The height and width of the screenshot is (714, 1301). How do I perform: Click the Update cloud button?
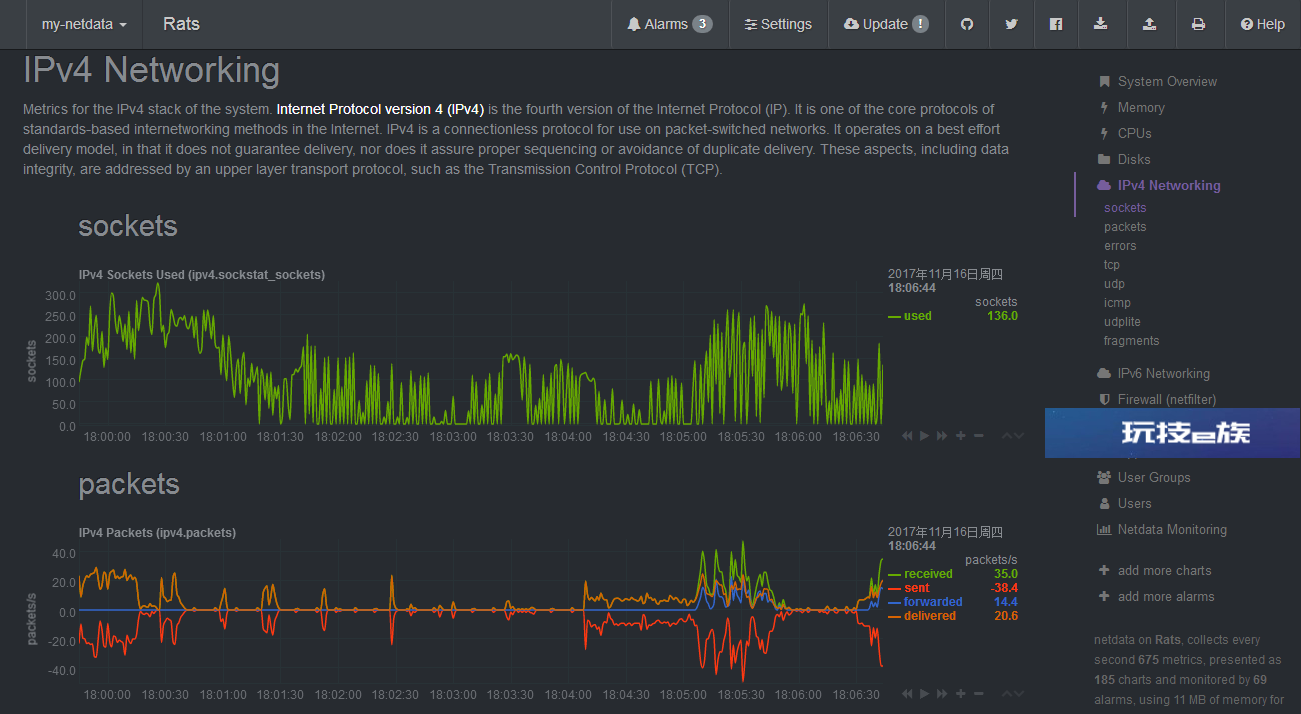pos(886,24)
